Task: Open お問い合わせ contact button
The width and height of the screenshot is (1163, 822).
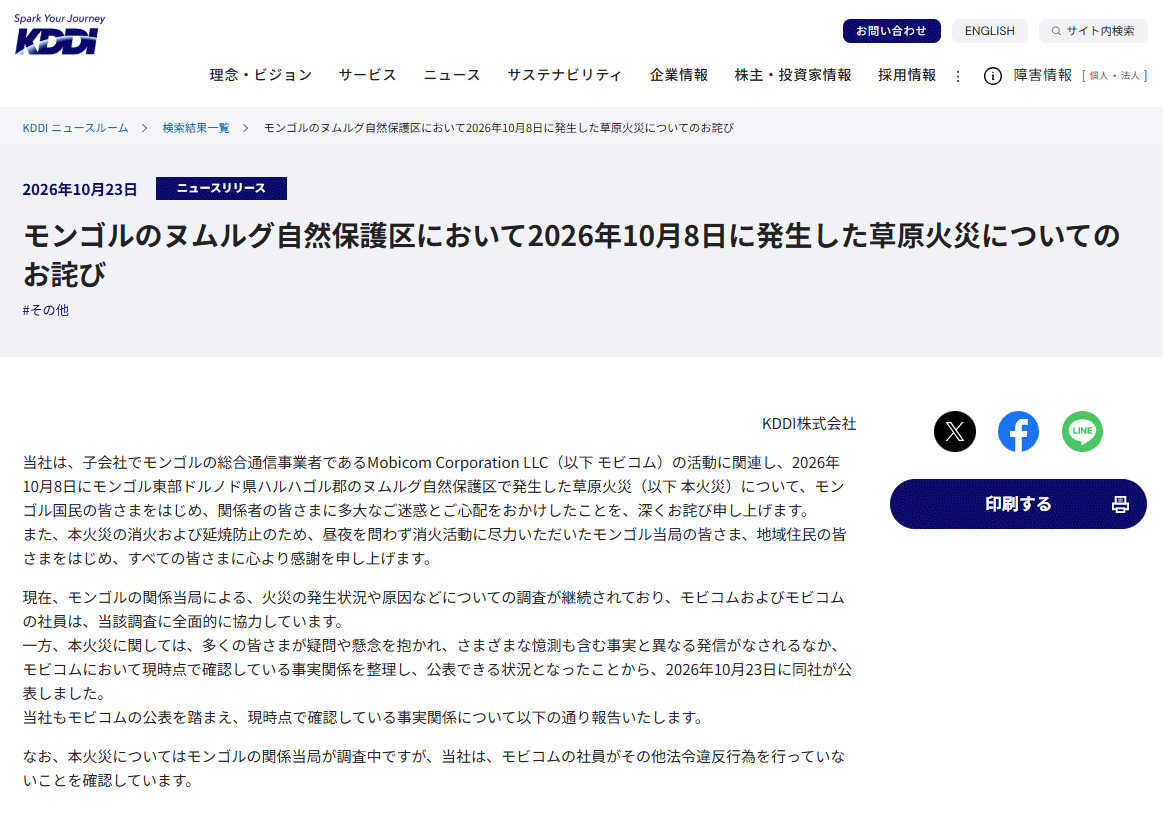Action: pyautogui.click(x=892, y=30)
